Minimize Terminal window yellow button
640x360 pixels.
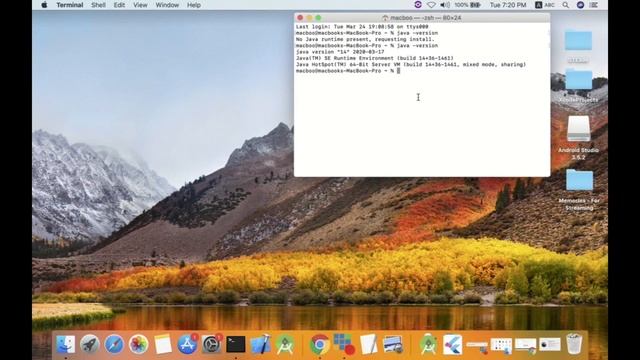(x=309, y=18)
